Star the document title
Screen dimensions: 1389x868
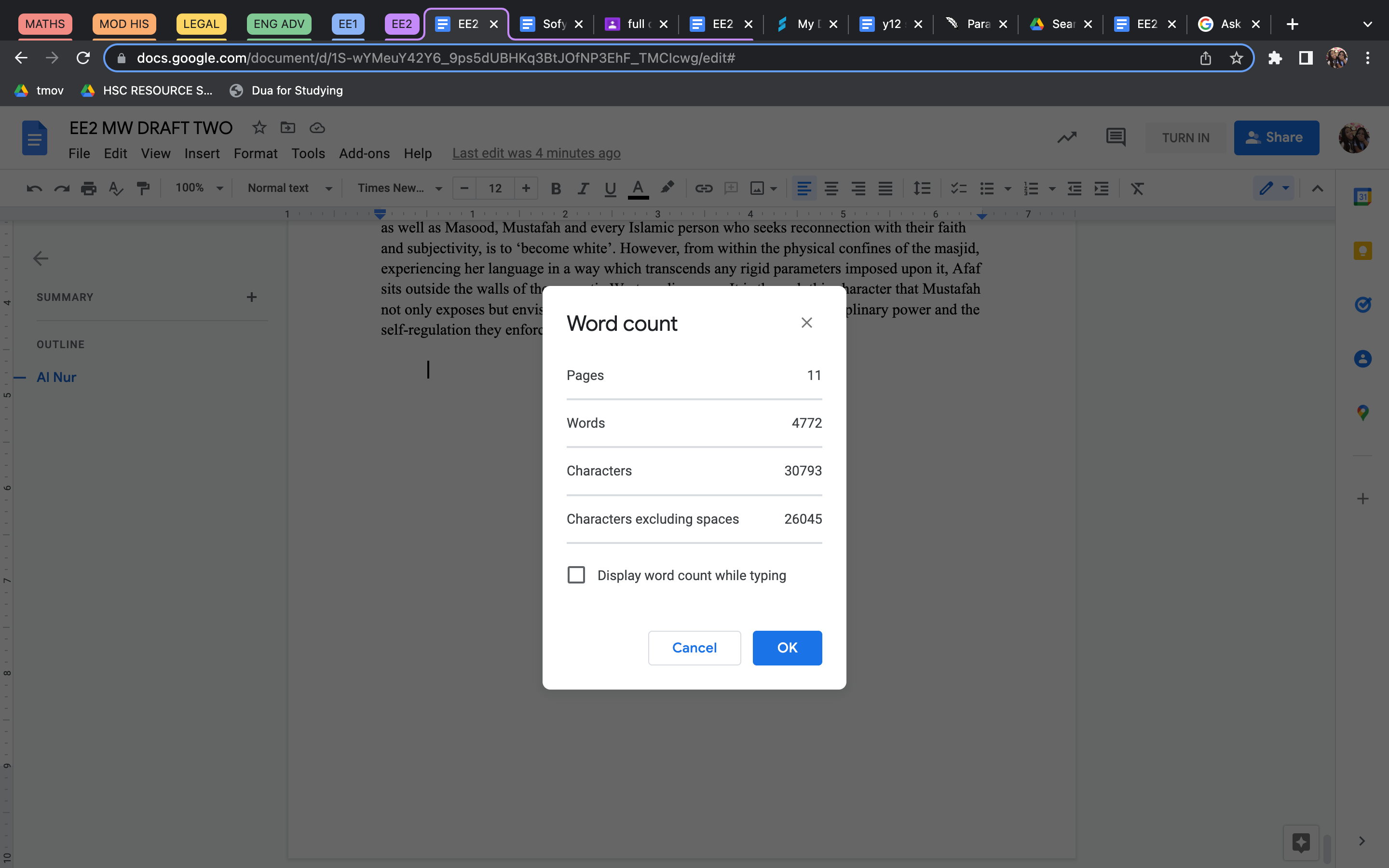coord(259,127)
